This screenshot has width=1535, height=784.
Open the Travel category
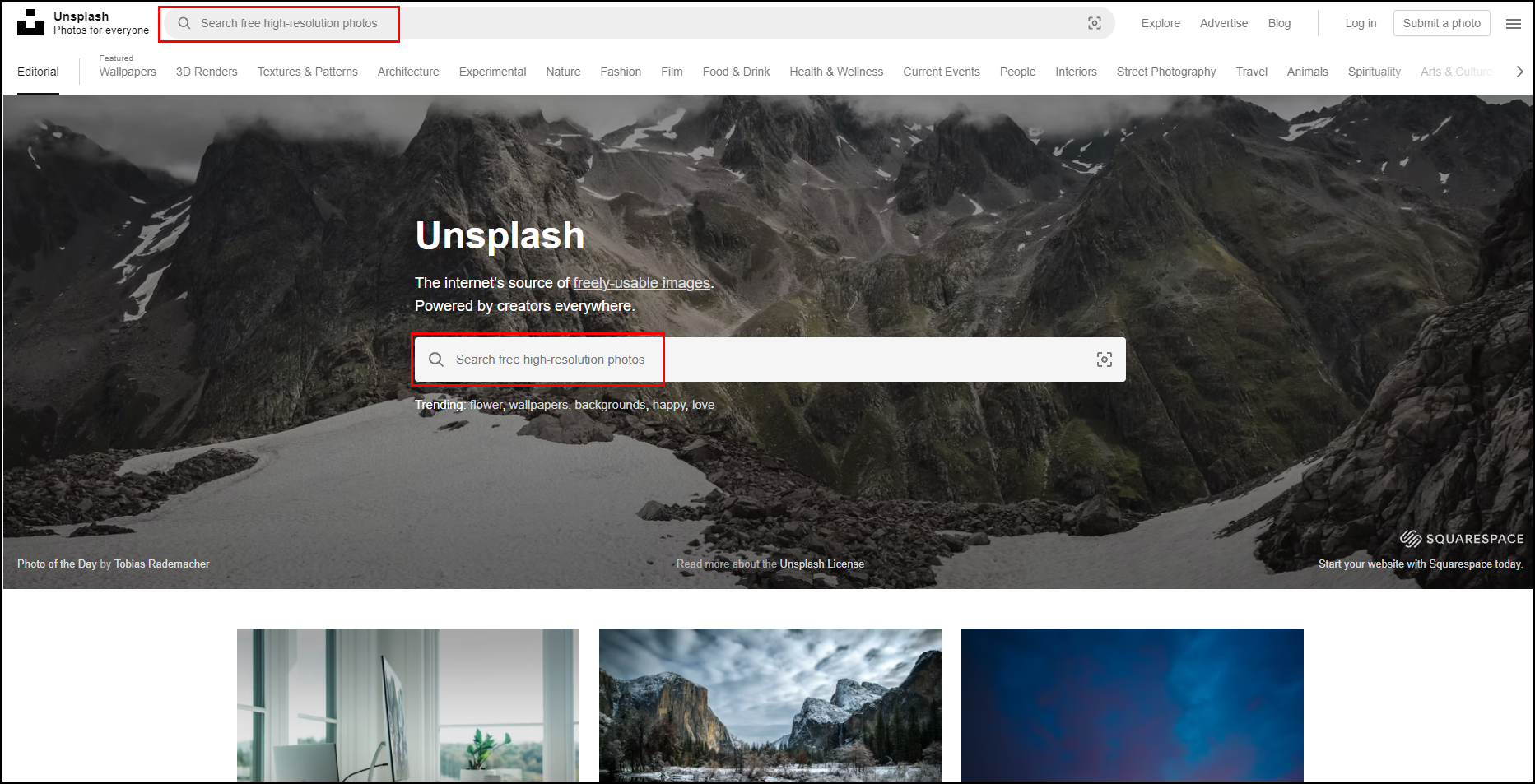1251,72
